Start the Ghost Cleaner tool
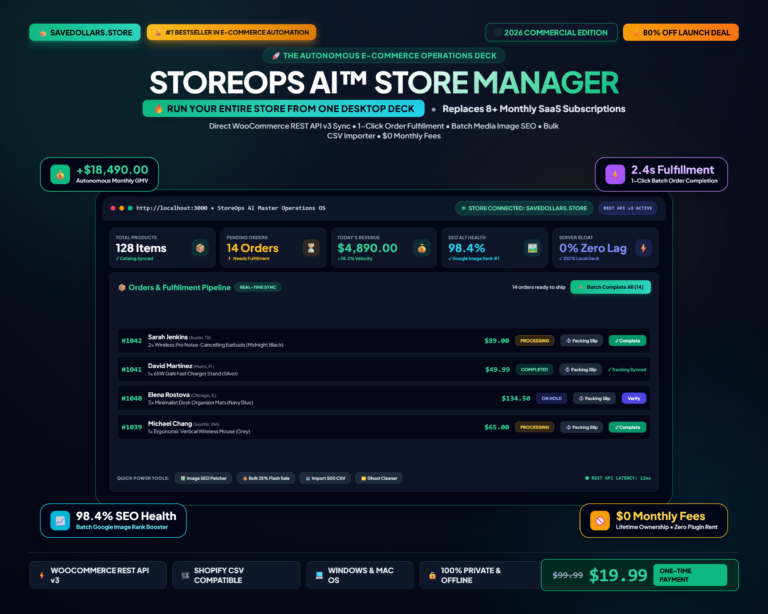The image size is (768, 614). click(379, 478)
